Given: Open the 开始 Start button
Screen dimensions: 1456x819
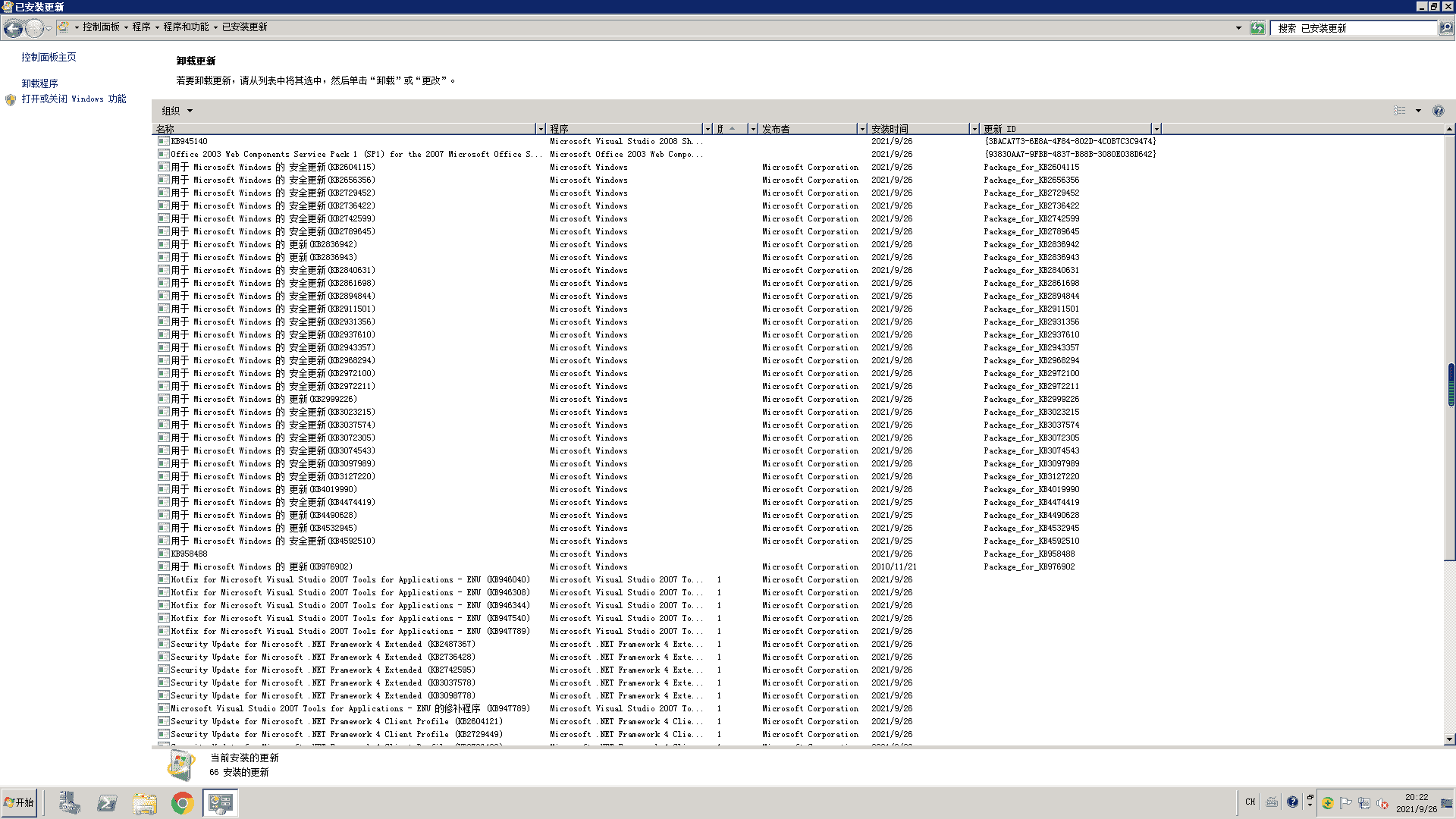Looking at the screenshot, I should [19, 802].
